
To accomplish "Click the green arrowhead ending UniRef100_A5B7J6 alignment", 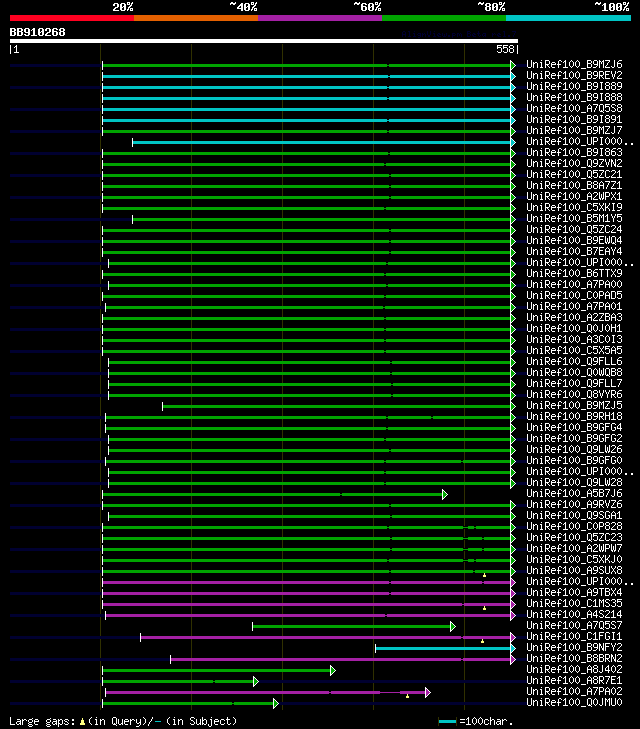I will click(x=445, y=494).
